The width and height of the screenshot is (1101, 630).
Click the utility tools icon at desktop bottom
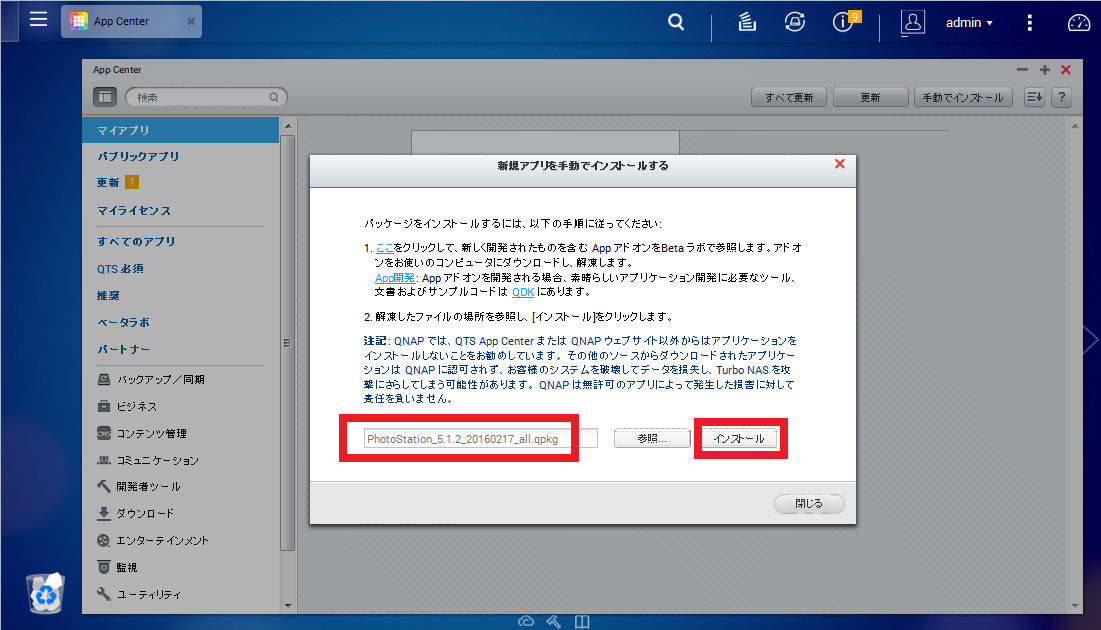[554, 622]
